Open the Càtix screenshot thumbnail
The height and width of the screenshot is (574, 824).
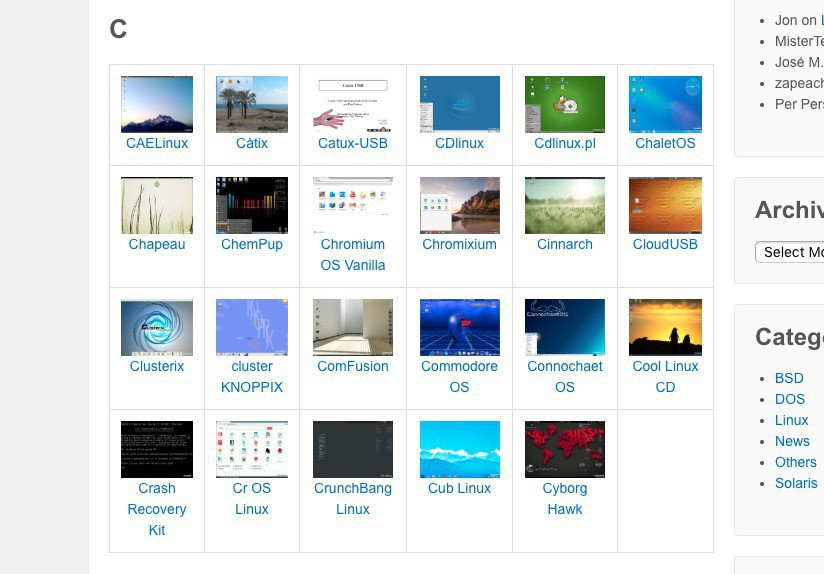252,104
